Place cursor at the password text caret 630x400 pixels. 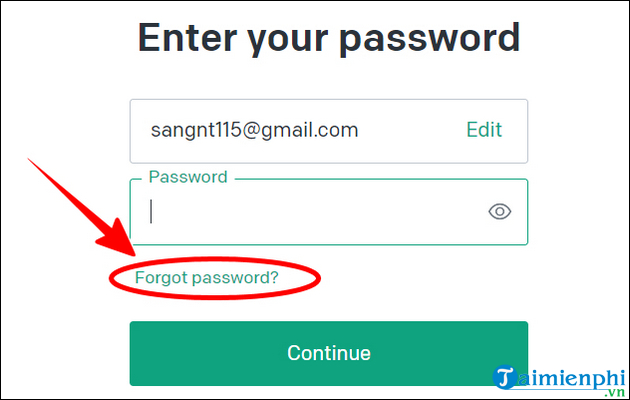pyautogui.click(x=151, y=211)
